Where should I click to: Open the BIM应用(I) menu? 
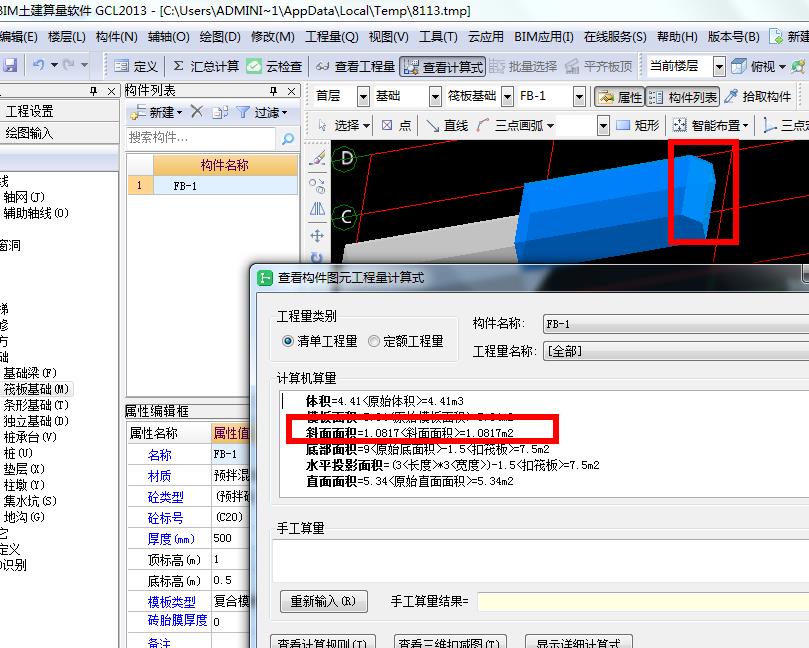(543, 37)
